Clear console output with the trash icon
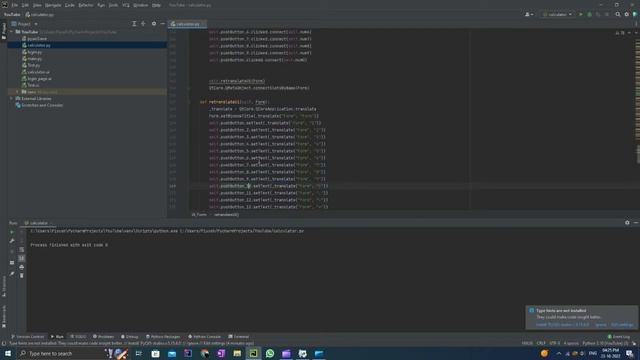Screen dimensions: 640x360 coord(22,276)
